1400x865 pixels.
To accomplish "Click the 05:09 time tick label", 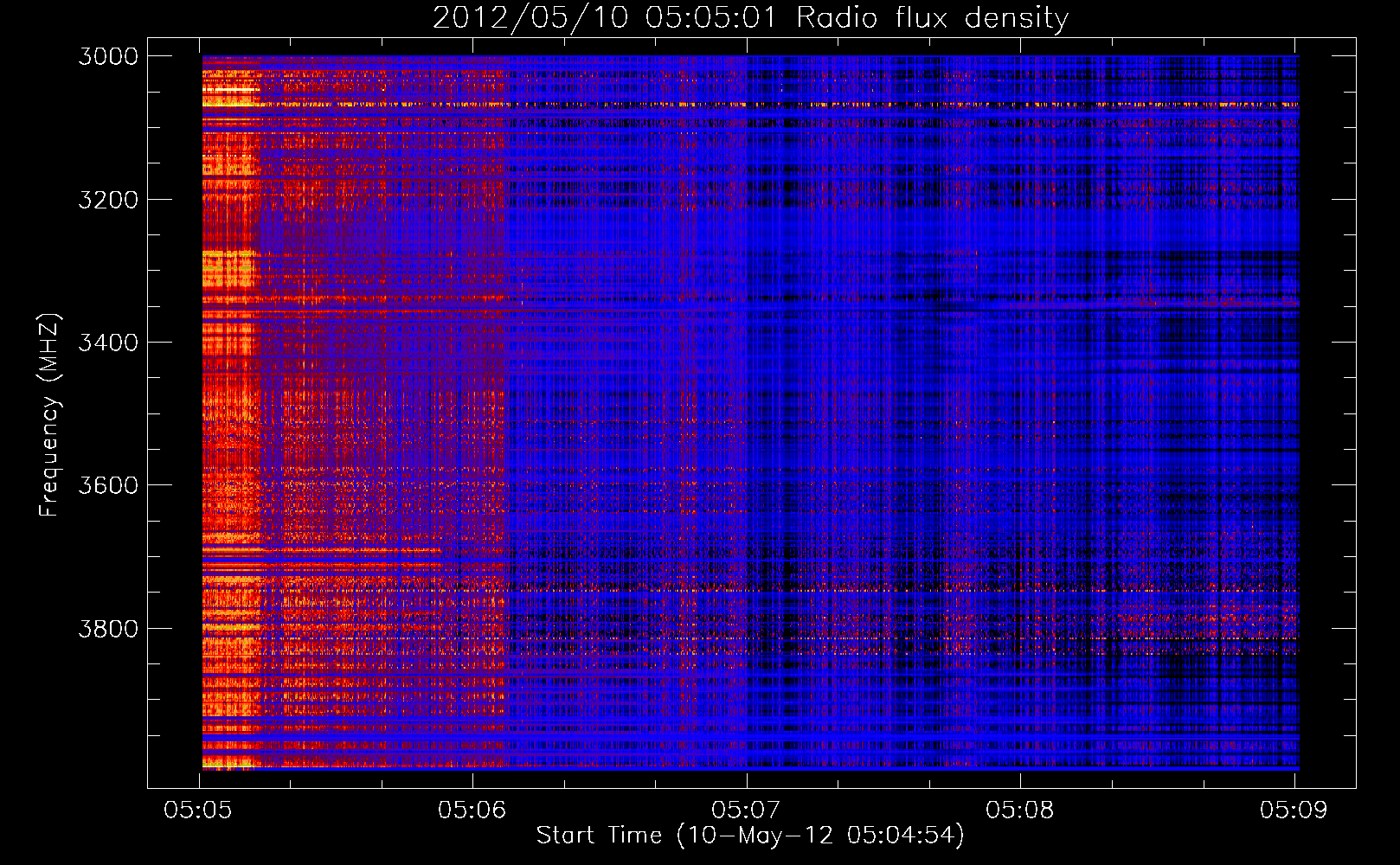I will pos(1294,811).
